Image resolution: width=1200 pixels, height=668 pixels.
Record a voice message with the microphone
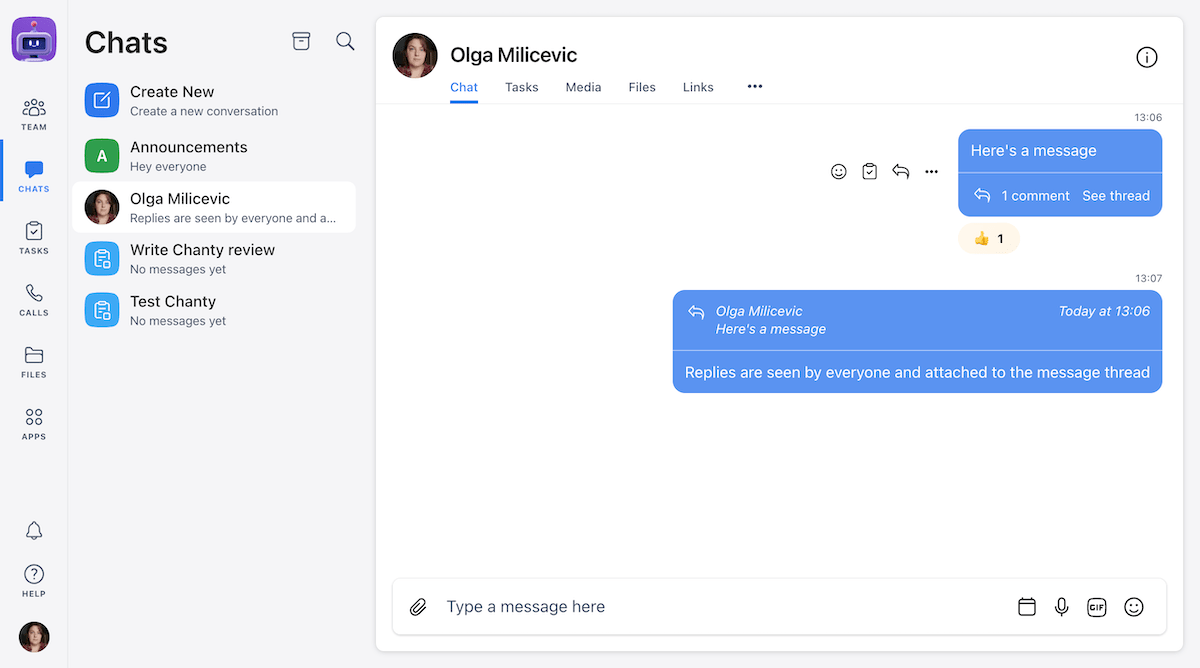tap(1062, 607)
